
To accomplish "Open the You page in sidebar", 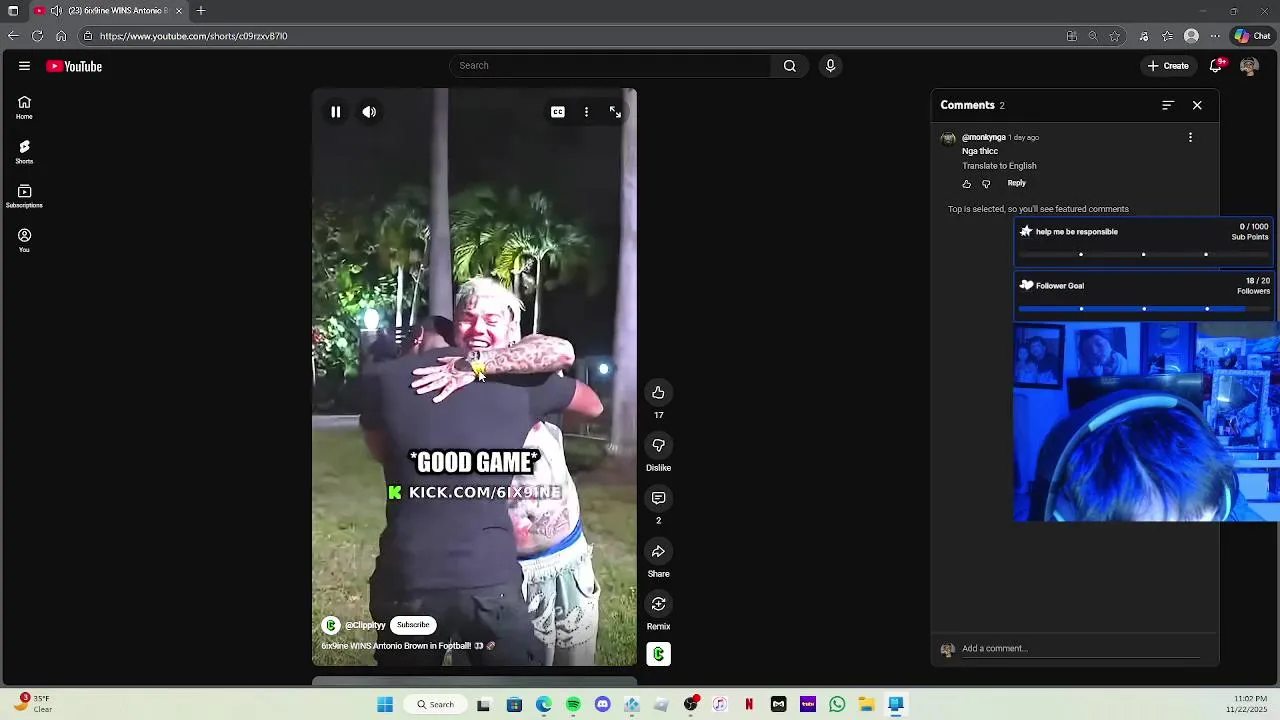I will click(x=24, y=240).
